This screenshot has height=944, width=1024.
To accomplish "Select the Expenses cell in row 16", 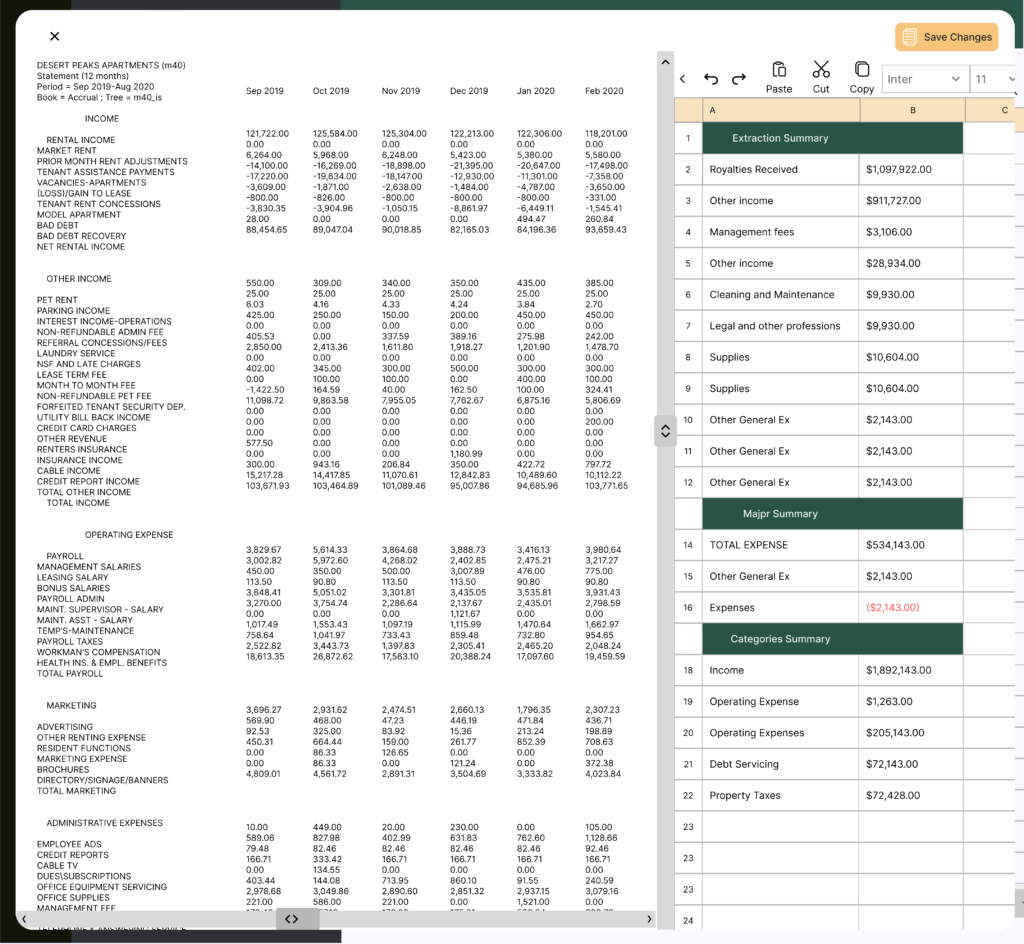I will [x=780, y=608].
